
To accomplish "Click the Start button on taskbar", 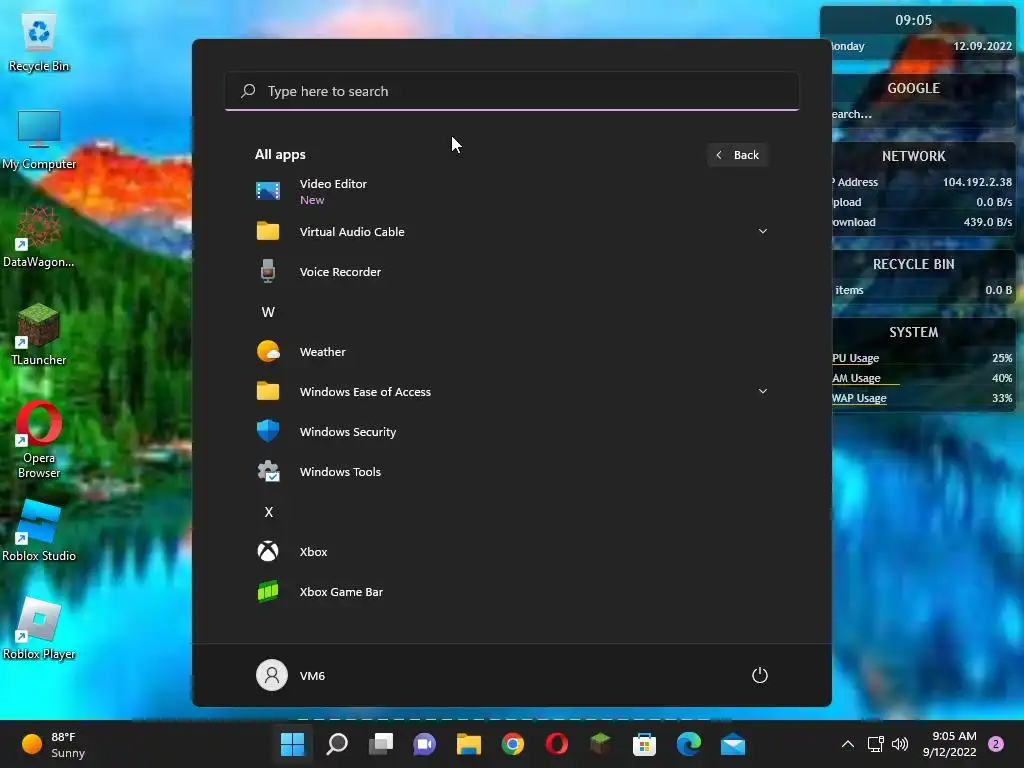I will tap(292, 744).
